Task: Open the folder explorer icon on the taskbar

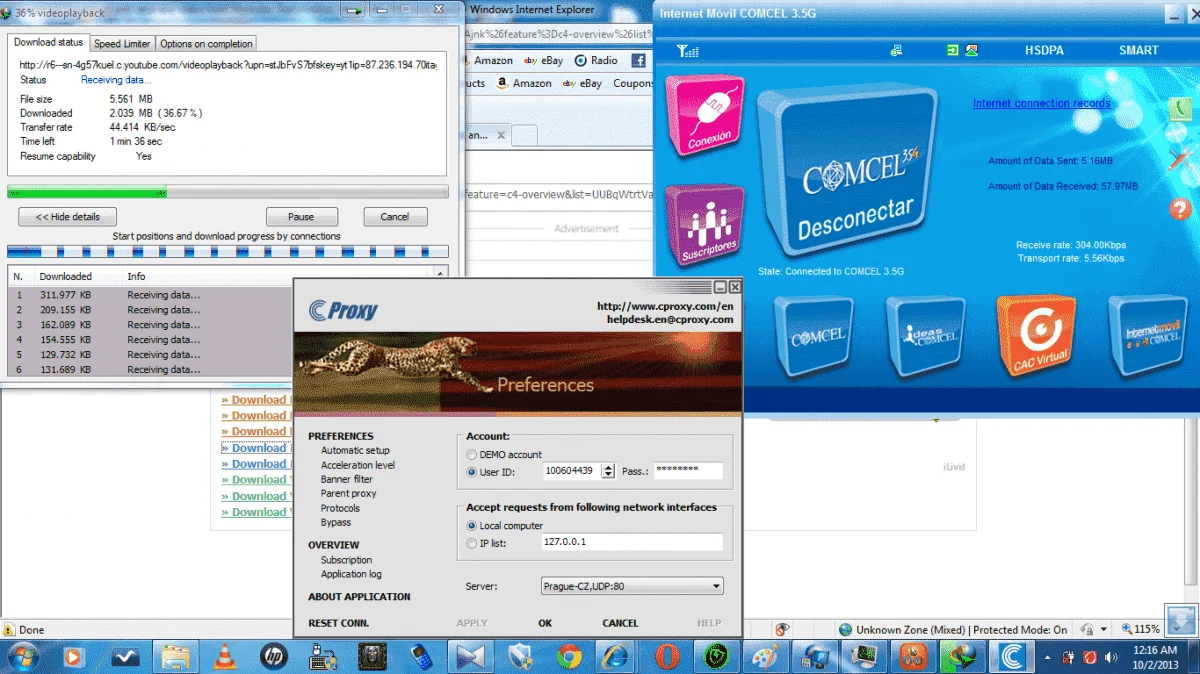Action: tap(176, 656)
